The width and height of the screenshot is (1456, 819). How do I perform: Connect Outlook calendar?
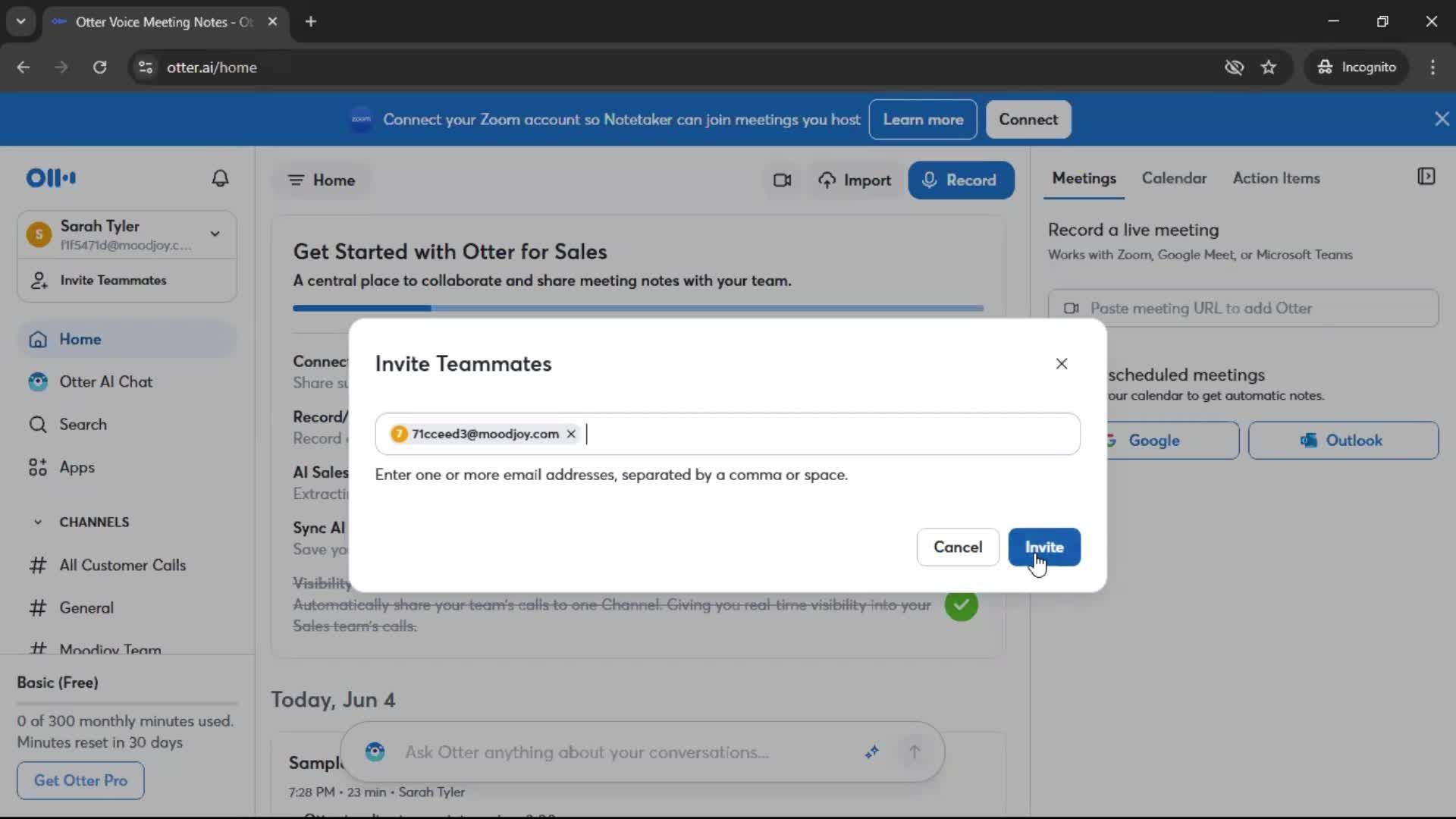tap(1343, 441)
